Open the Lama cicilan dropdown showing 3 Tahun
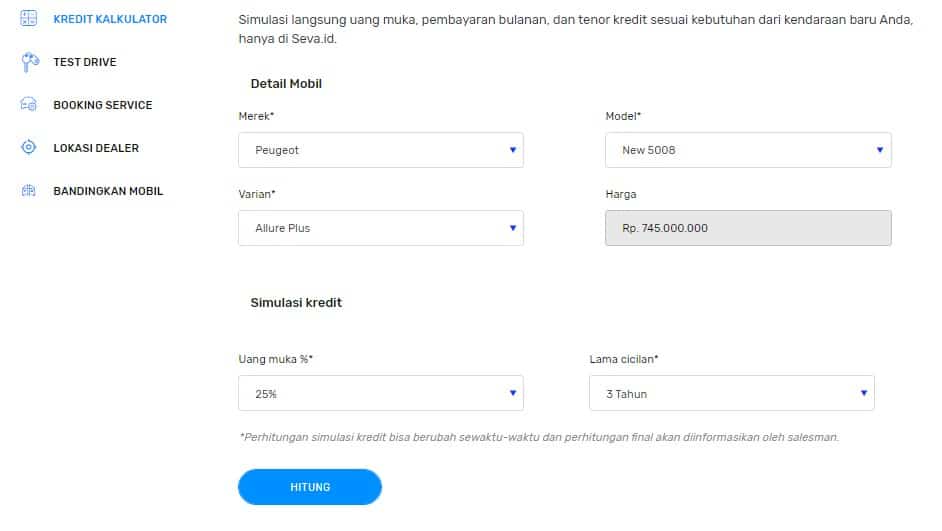Viewport: 942px width, 531px height. [732, 393]
